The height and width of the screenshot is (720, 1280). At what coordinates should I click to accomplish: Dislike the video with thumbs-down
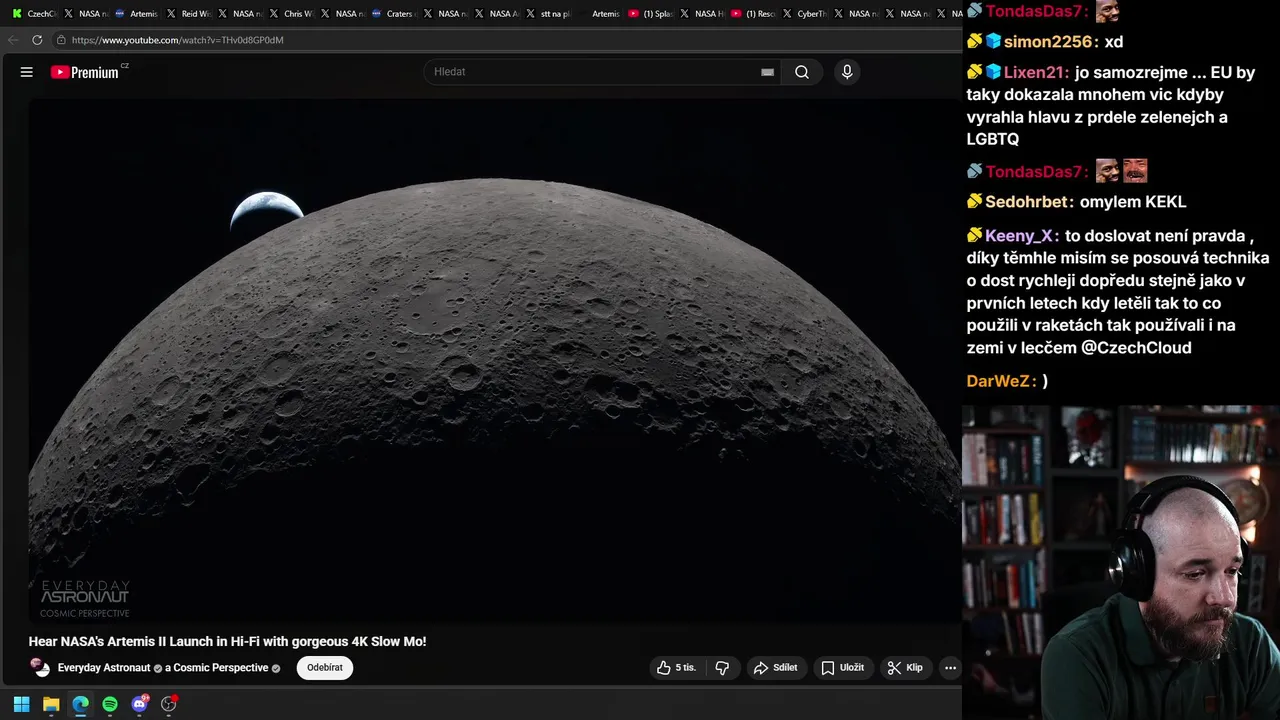pyautogui.click(x=722, y=668)
